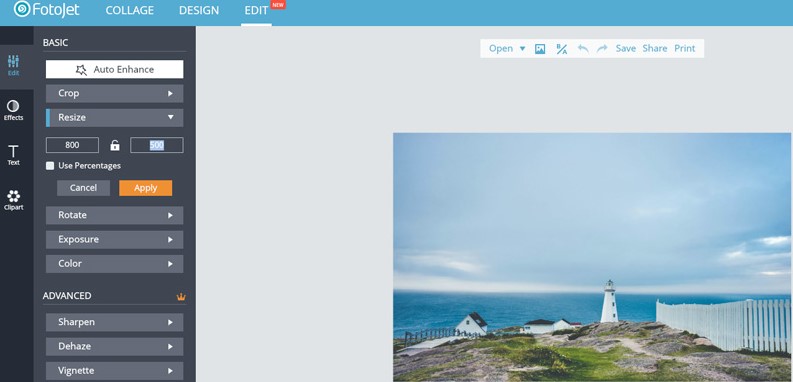The height and width of the screenshot is (382, 793).
Task: Switch to the COLLAGE tab
Action: click(x=129, y=10)
